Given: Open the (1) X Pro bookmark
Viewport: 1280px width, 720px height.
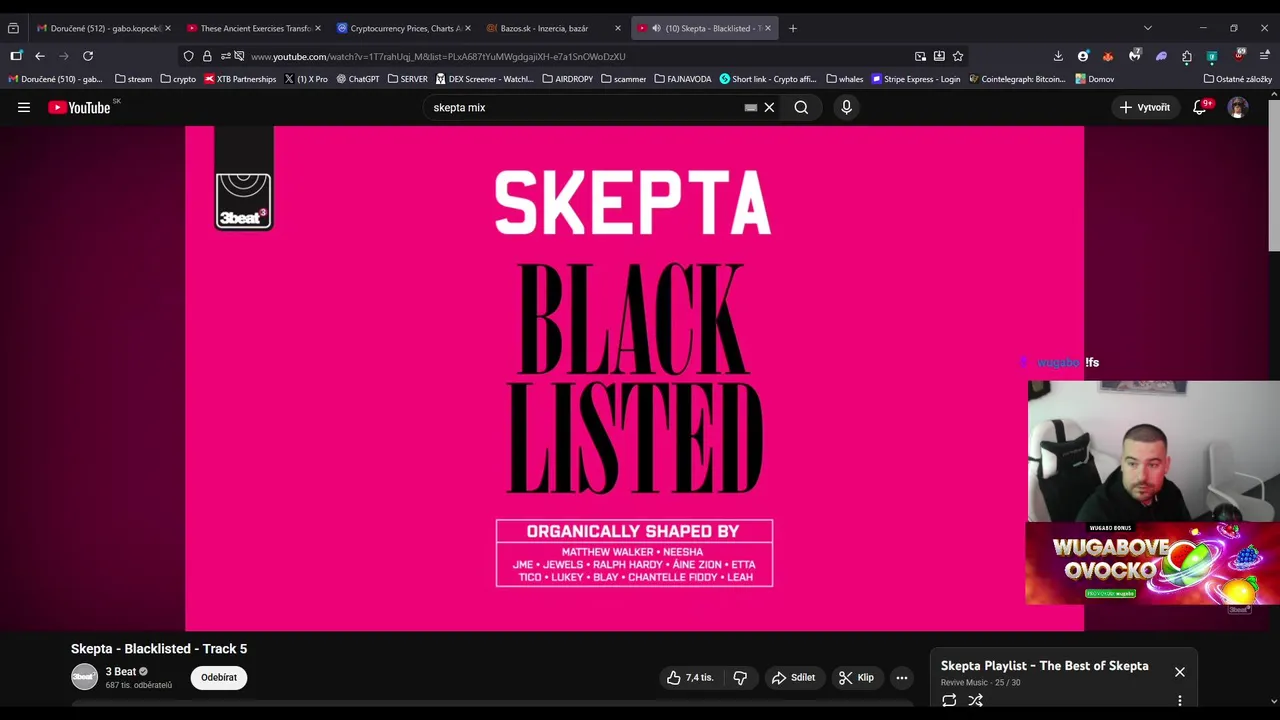Looking at the screenshot, I should (x=306, y=79).
